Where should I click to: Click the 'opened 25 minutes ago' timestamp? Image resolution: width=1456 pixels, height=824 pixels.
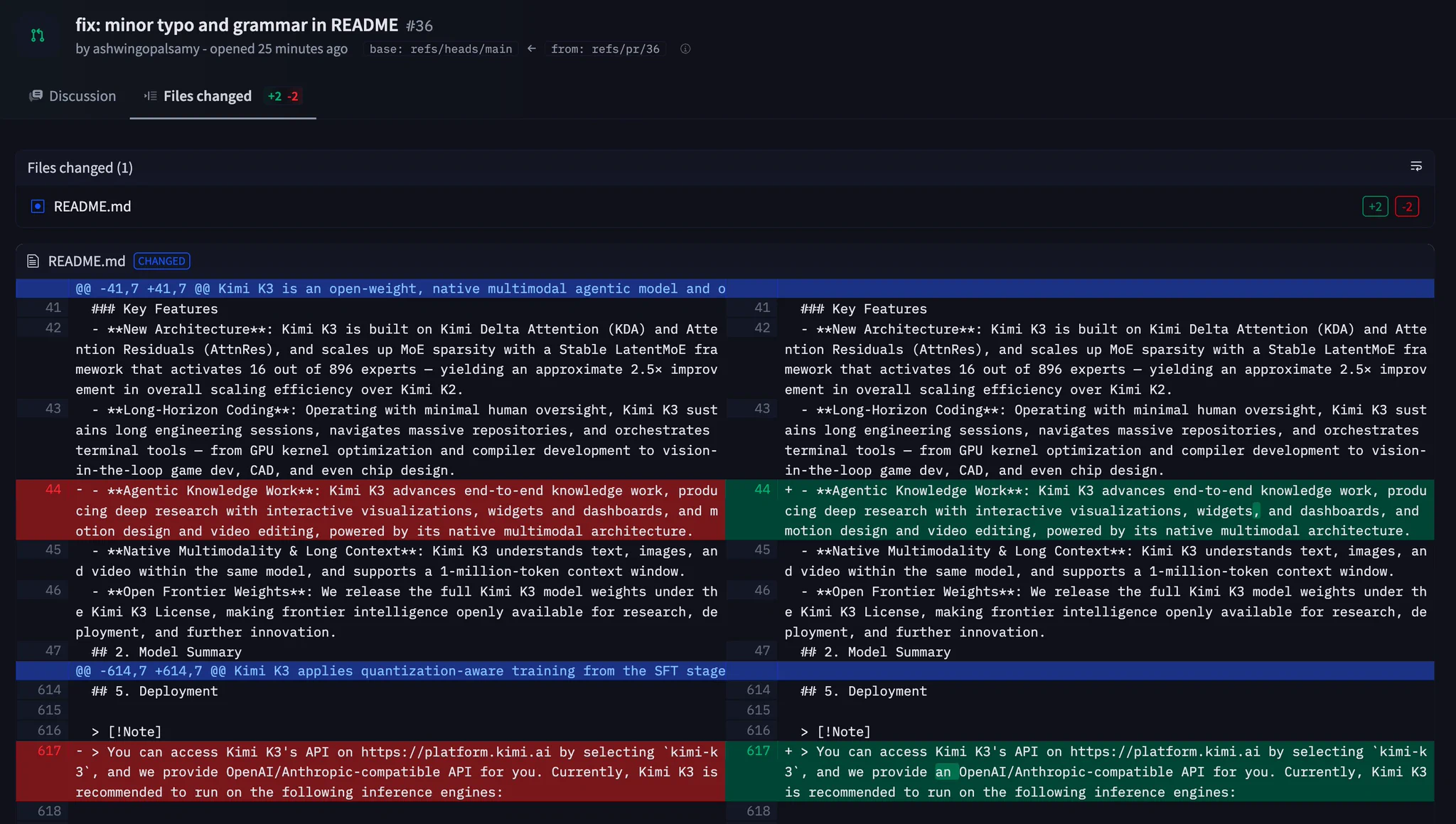click(x=279, y=48)
